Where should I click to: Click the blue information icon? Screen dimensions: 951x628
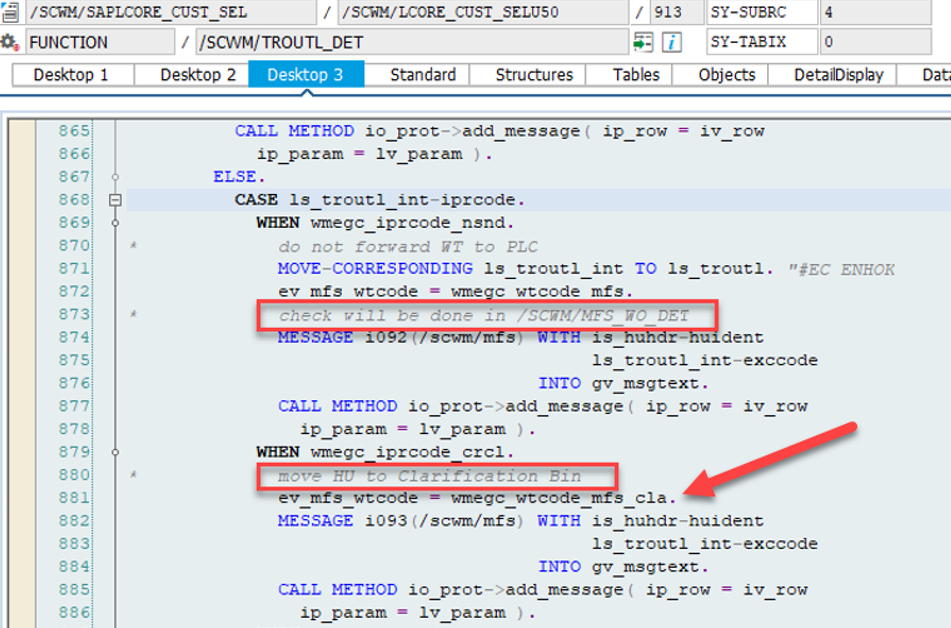671,42
